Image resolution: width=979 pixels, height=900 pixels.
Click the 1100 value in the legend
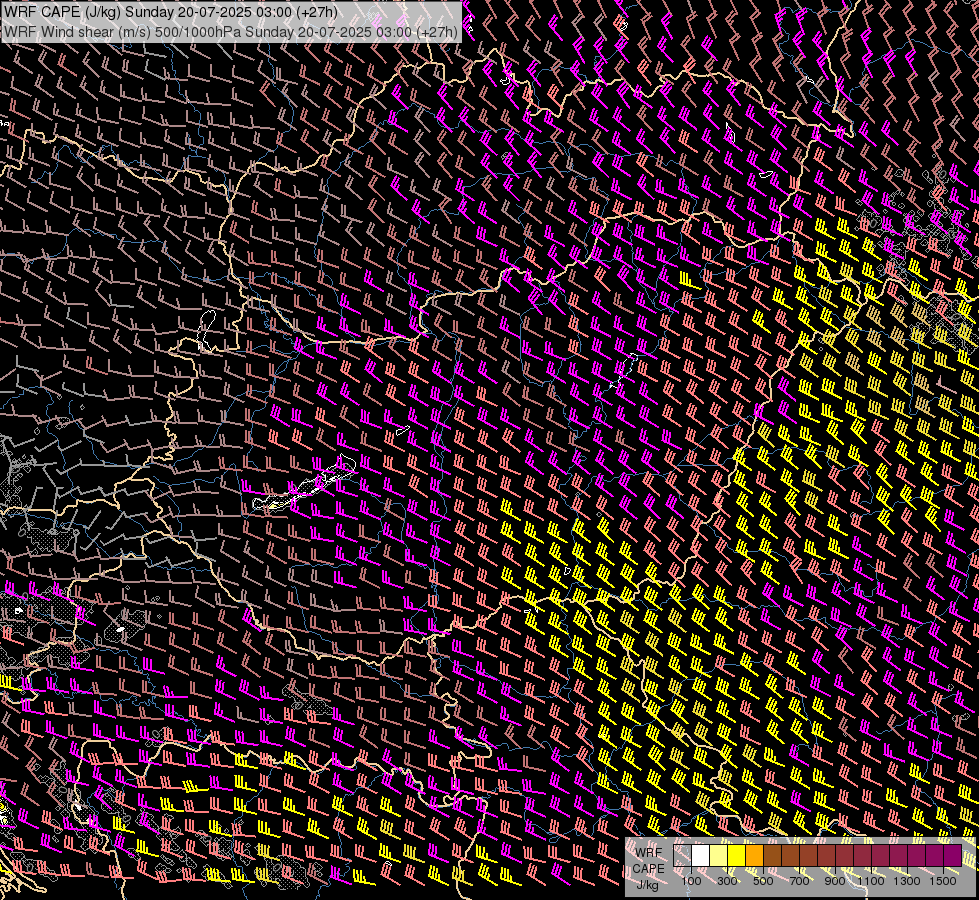[x=870, y=881]
